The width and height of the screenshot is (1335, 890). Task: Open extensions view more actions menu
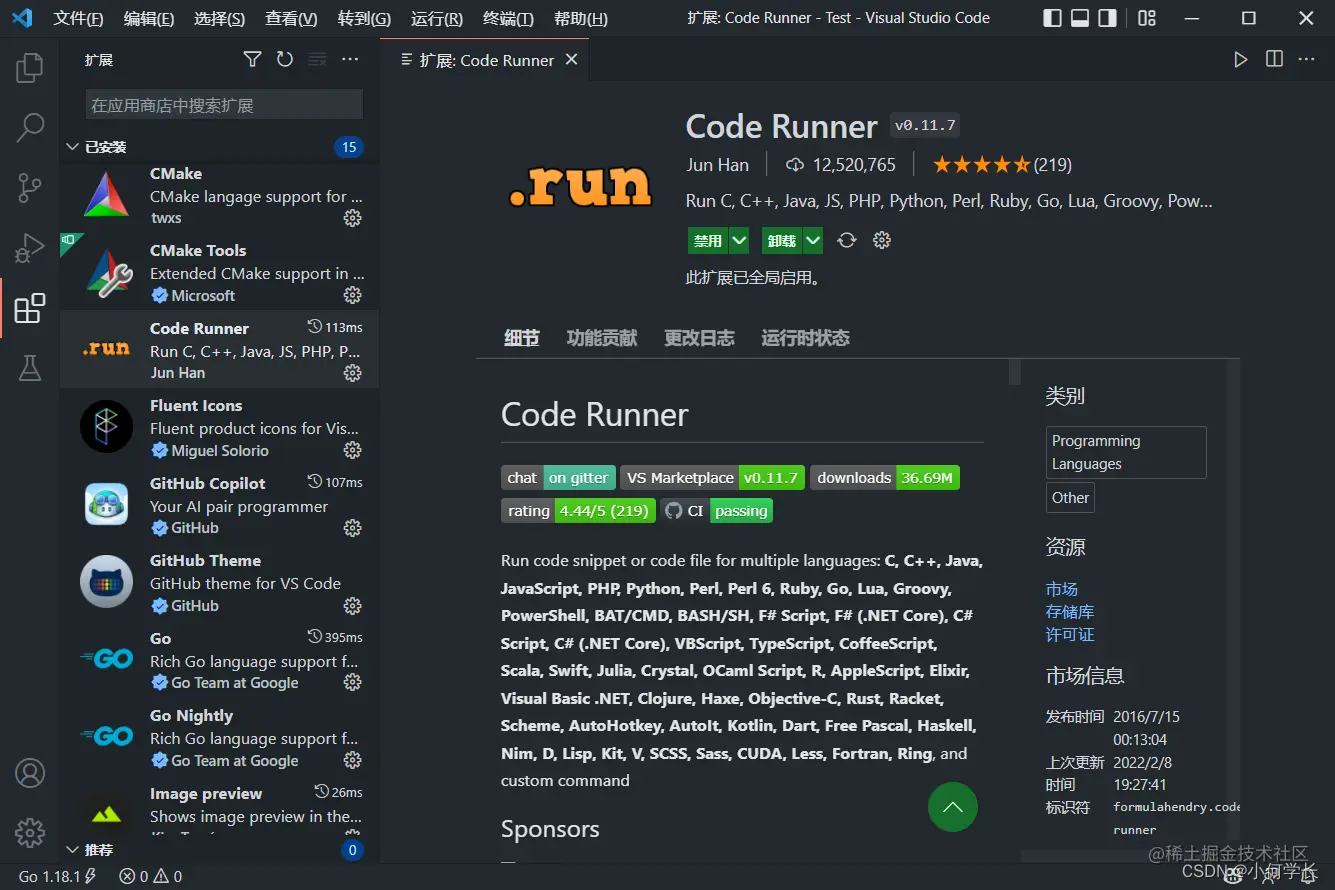click(x=350, y=60)
